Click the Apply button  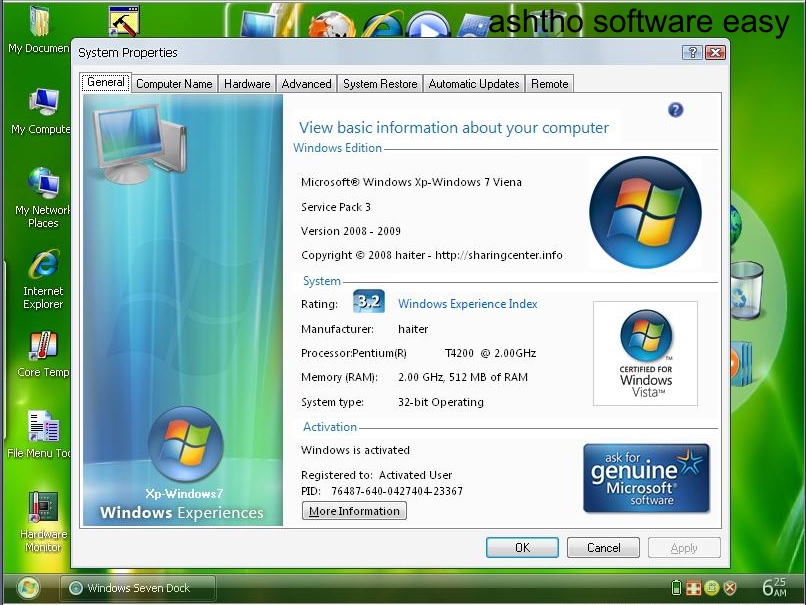coord(684,547)
